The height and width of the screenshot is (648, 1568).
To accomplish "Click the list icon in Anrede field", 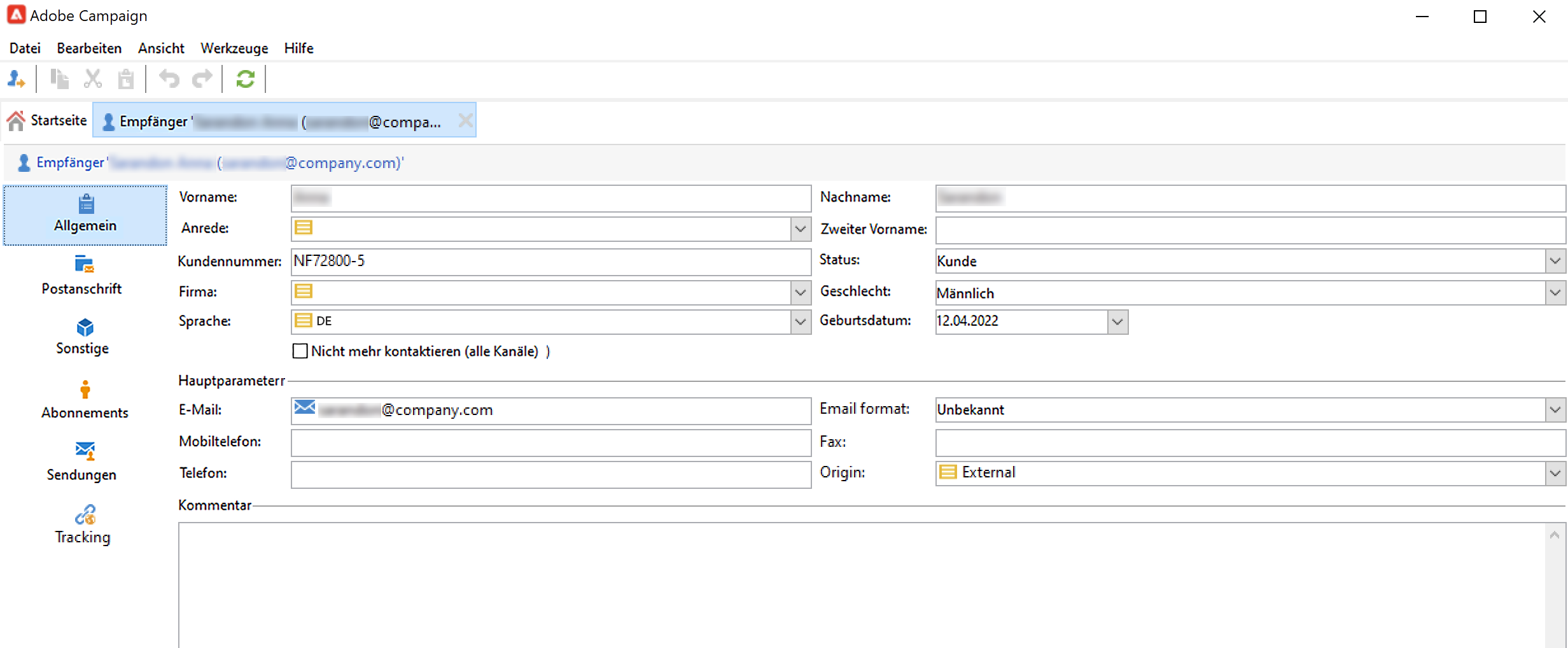I will point(304,228).
